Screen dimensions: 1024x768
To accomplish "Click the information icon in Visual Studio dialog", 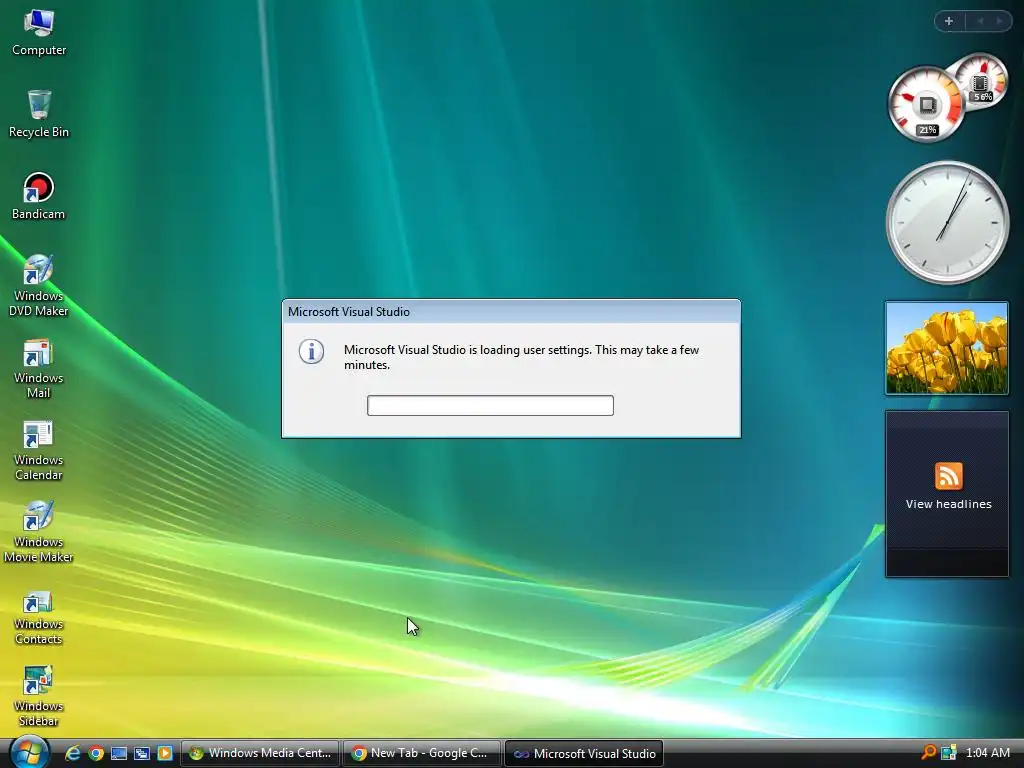I will click(312, 351).
